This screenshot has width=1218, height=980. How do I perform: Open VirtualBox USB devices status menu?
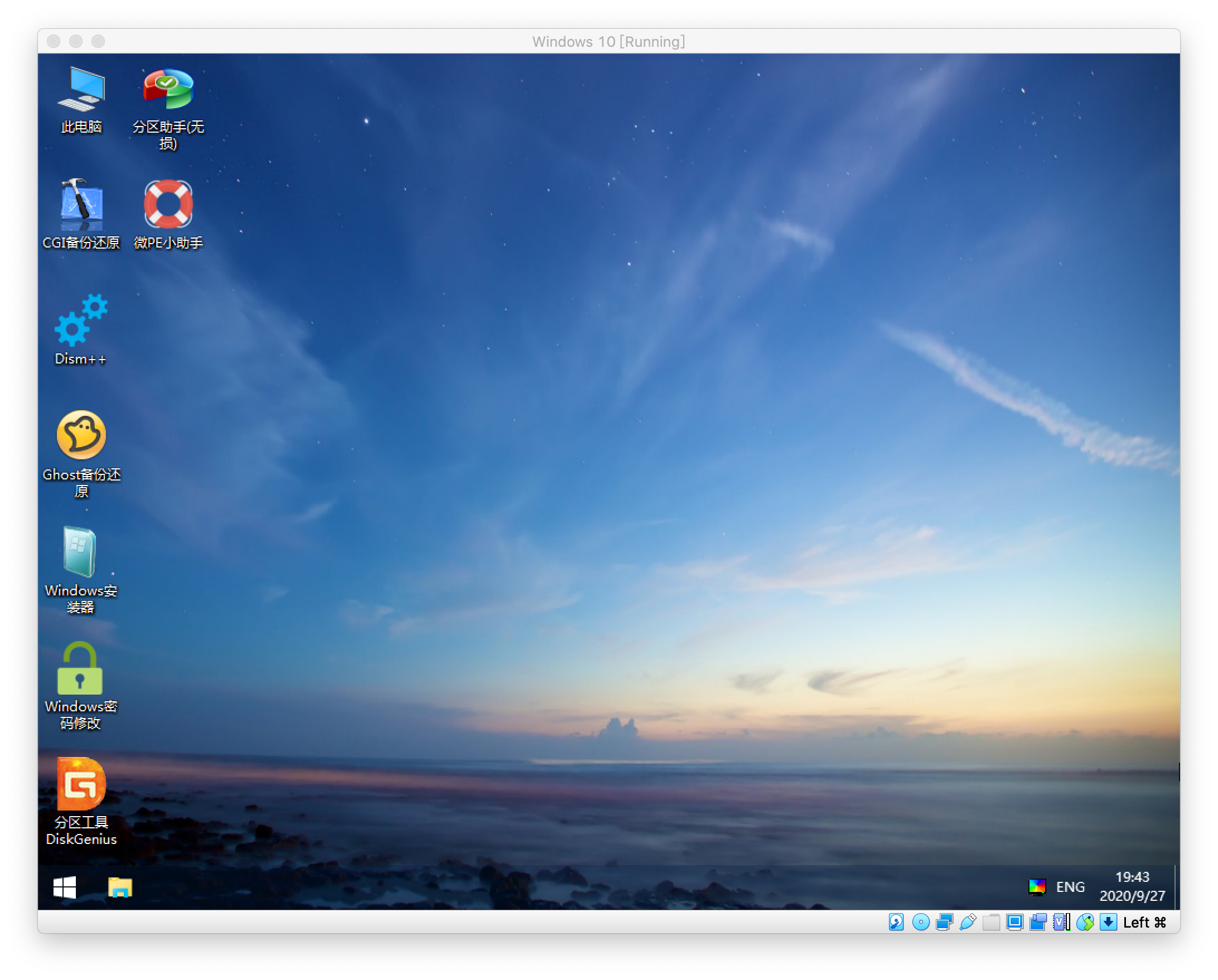coord(968,923)
